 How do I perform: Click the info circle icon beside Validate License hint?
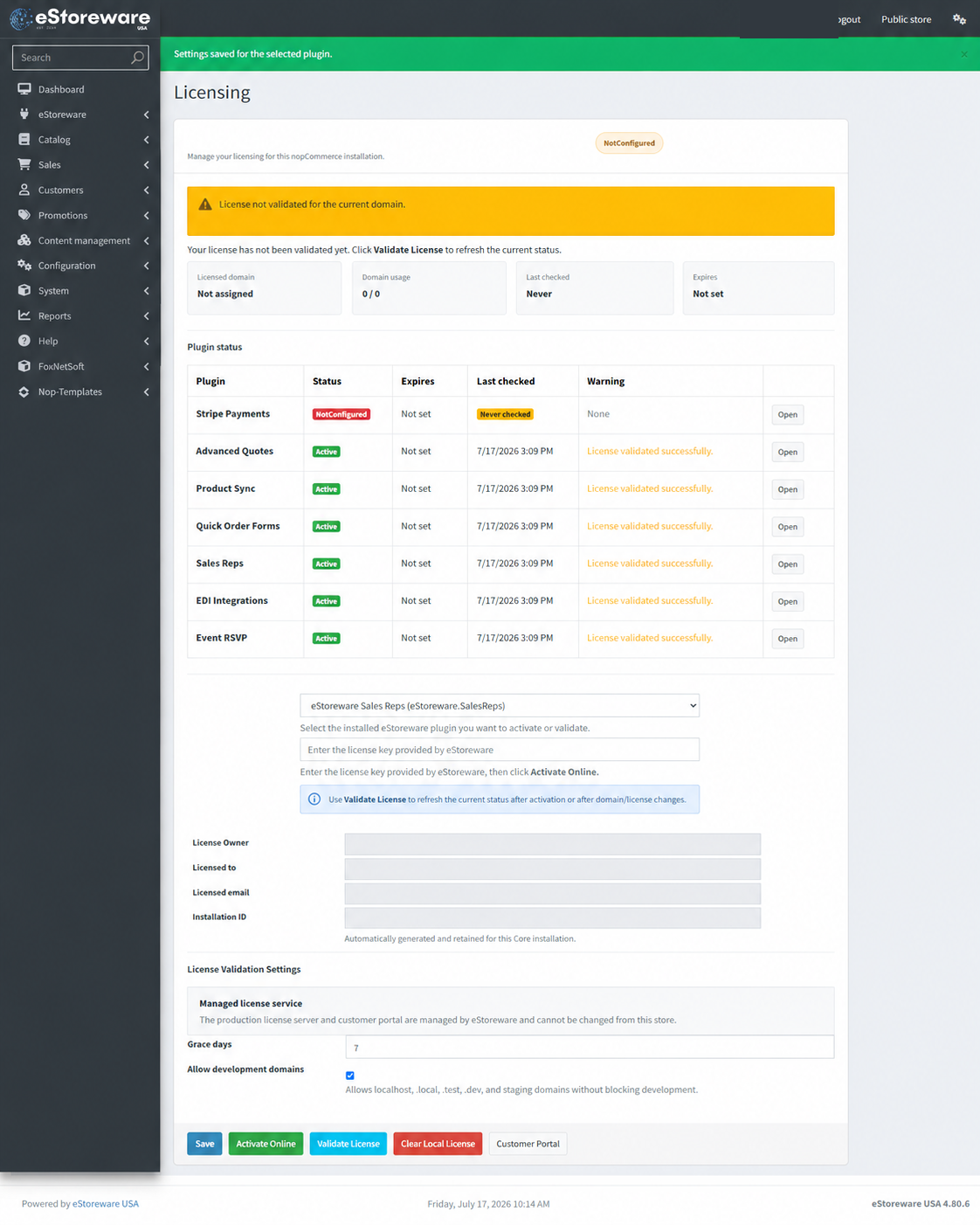point(314,799)
